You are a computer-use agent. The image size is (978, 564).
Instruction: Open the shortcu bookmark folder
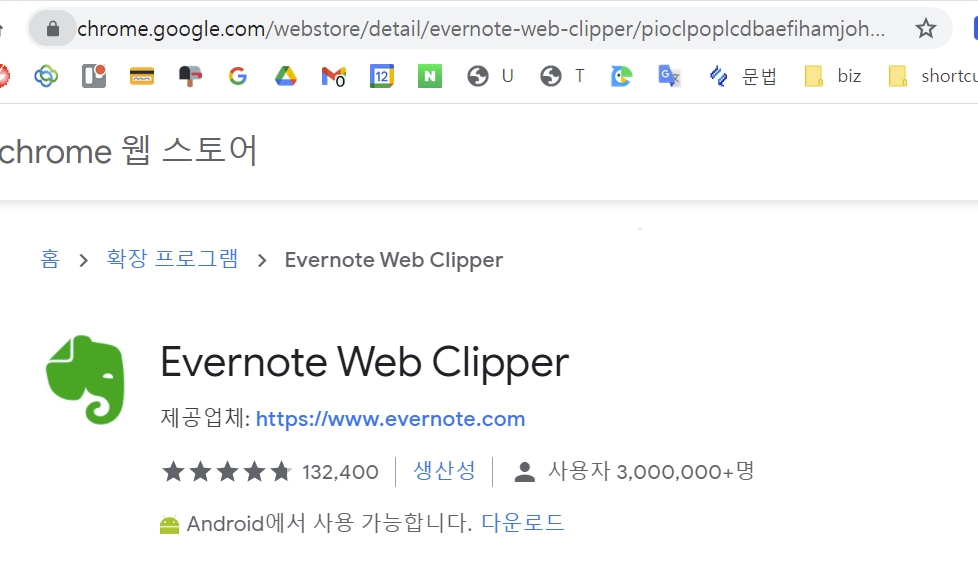pyautogui.click(x=933, y=76)
